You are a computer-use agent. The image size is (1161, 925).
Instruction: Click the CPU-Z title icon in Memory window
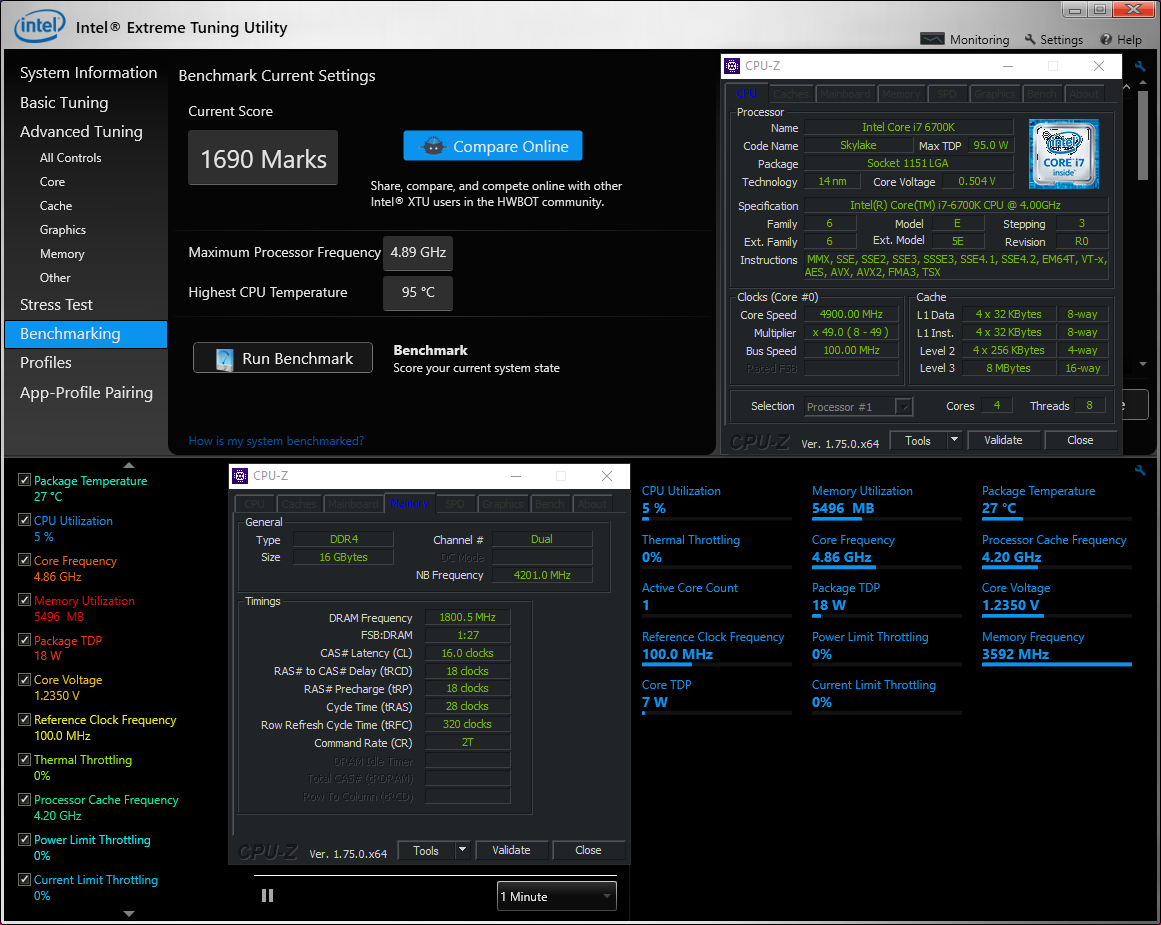[240, 475]
